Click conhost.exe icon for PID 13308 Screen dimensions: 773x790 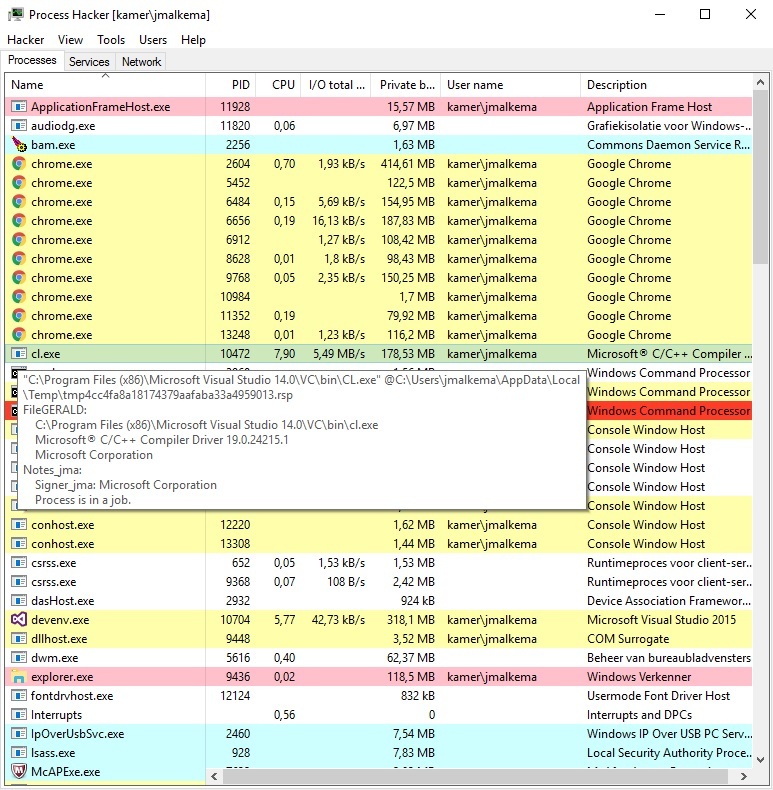19,544
